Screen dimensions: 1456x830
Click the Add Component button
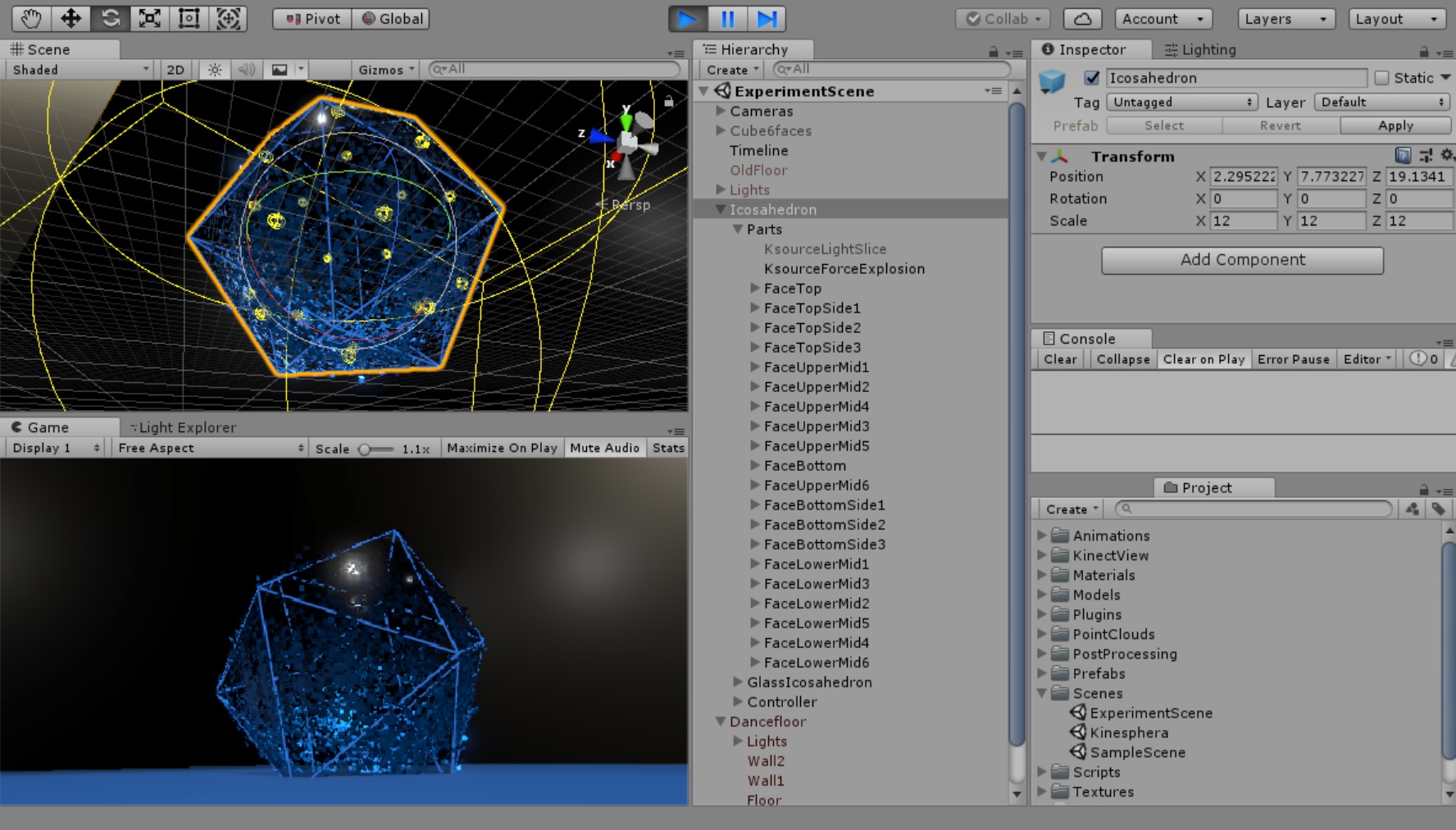pos(1242,260)
